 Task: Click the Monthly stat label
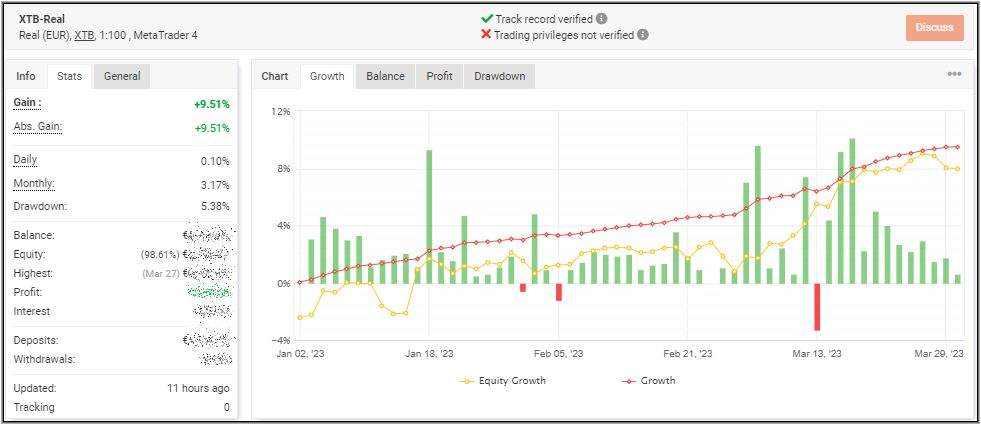pos(33,184)
